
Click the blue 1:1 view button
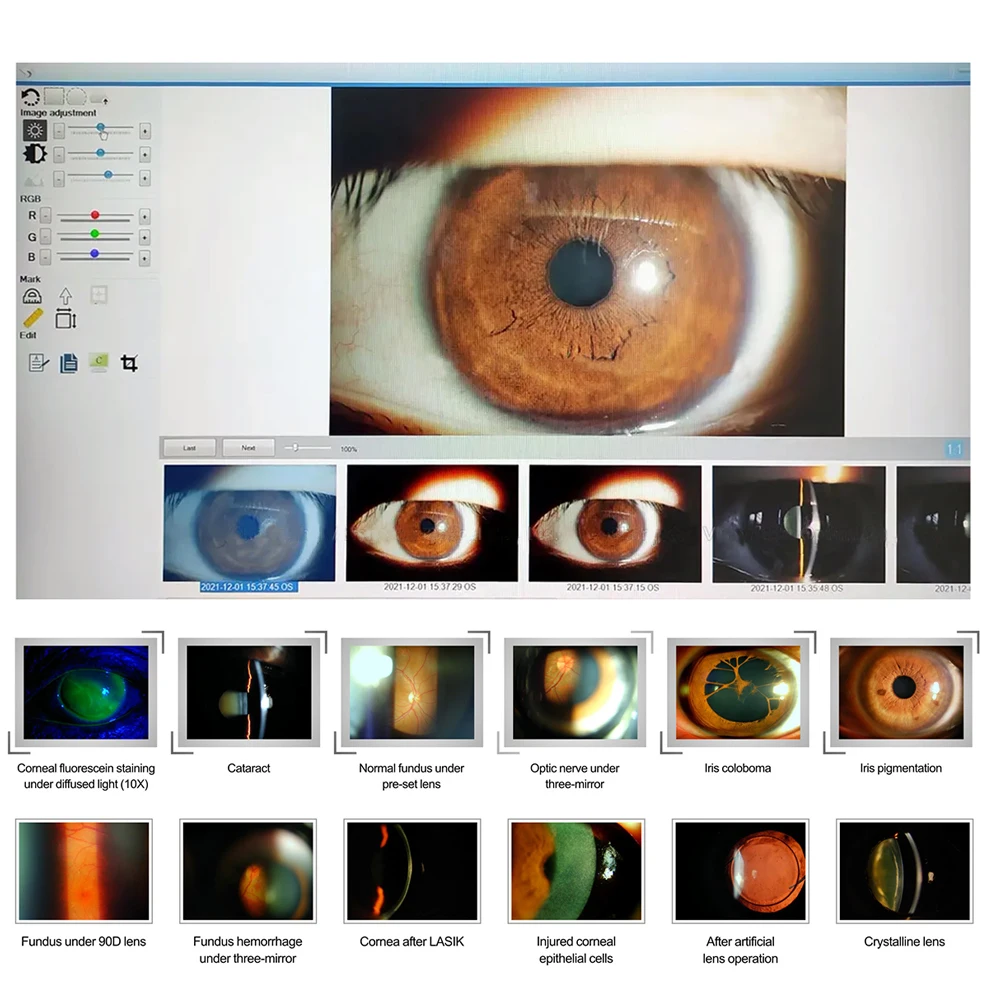click(x=955, y=450)
